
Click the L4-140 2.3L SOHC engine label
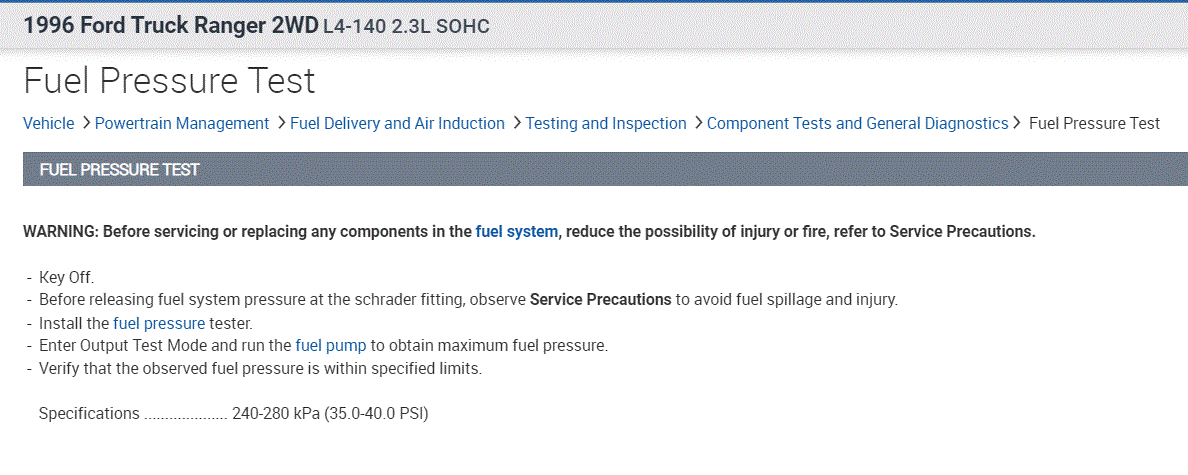[x=406, y=27]
